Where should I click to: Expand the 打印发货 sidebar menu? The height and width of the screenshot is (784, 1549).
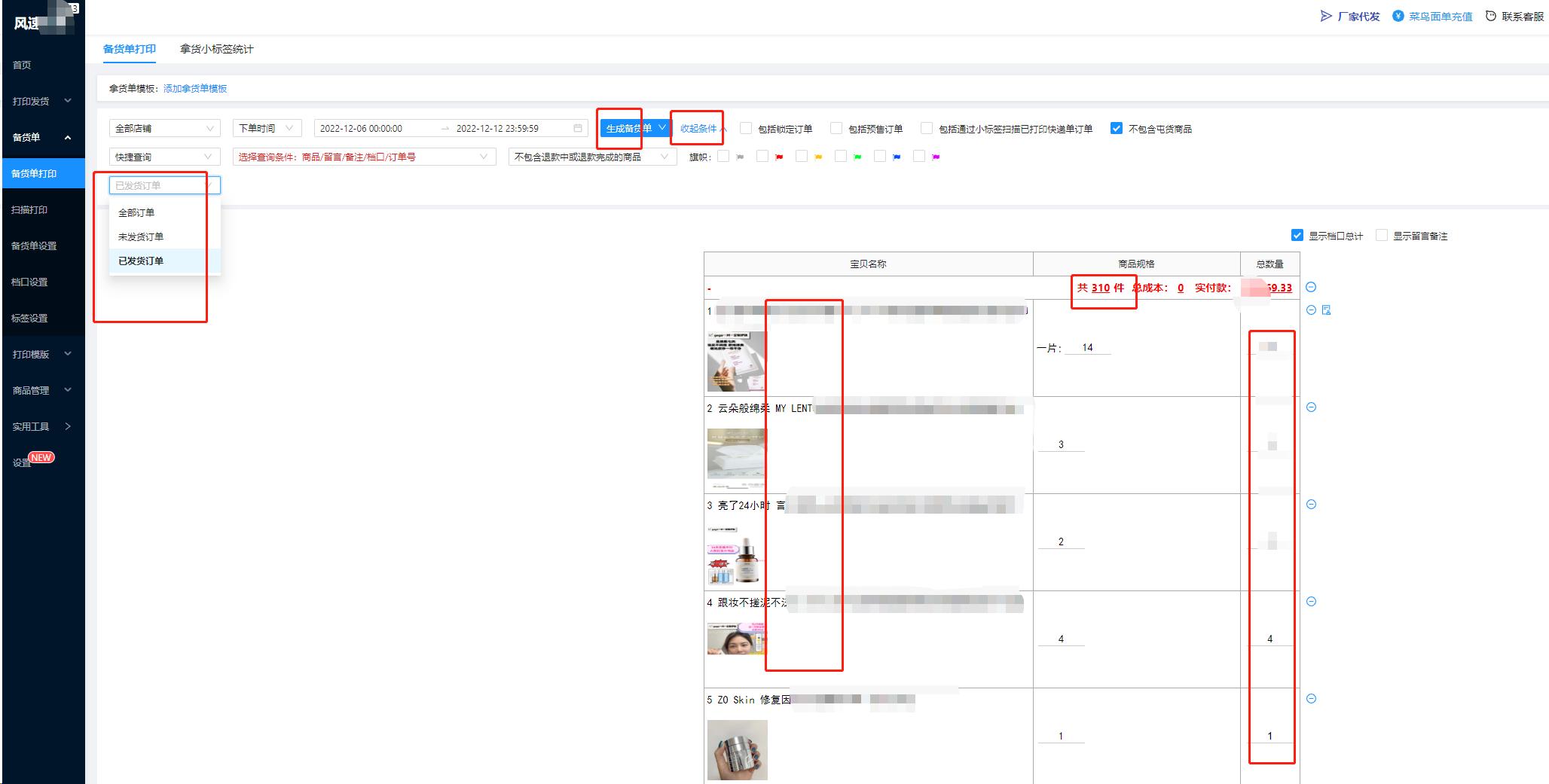[42, 101]
